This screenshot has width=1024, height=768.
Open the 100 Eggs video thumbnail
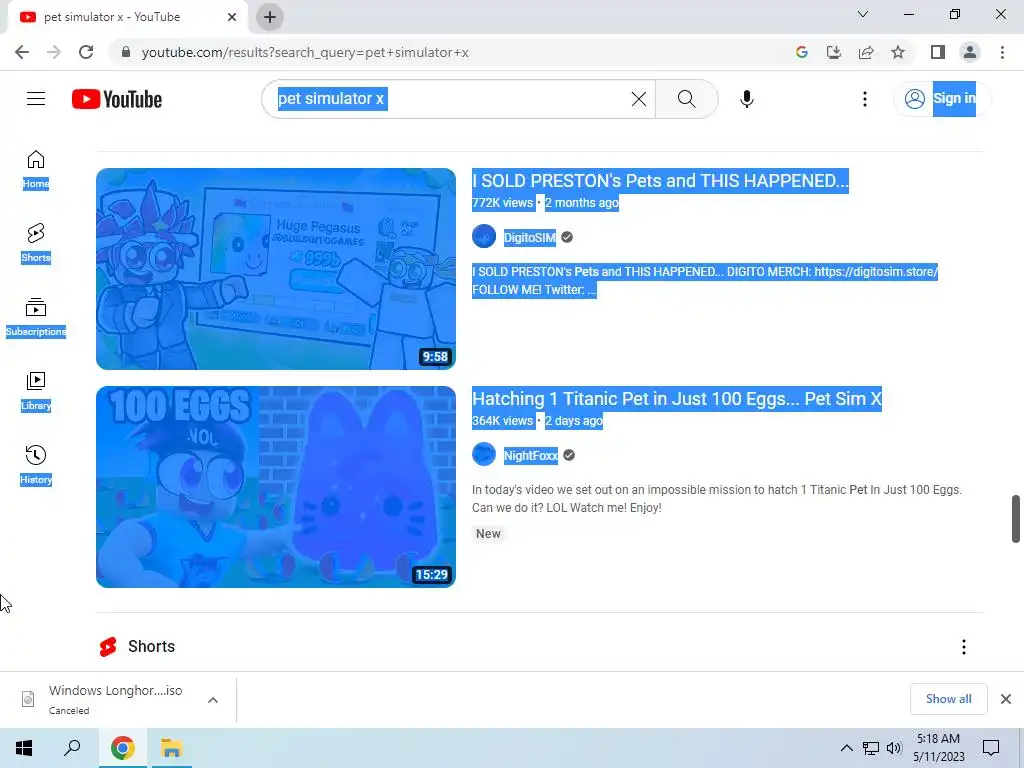click(276, 487)
